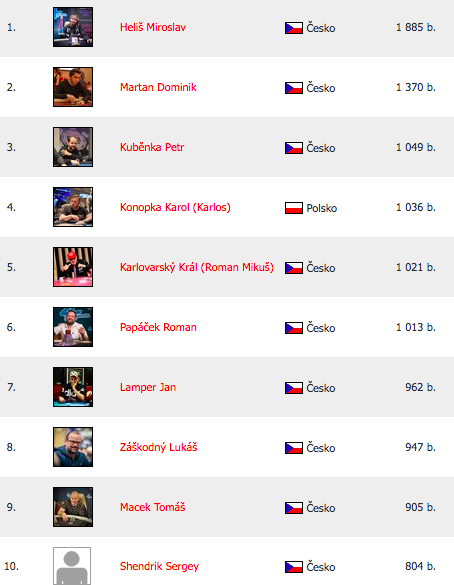
Task: Click Polish flag icon next to Polsko
Action: (x=294, y=208)
